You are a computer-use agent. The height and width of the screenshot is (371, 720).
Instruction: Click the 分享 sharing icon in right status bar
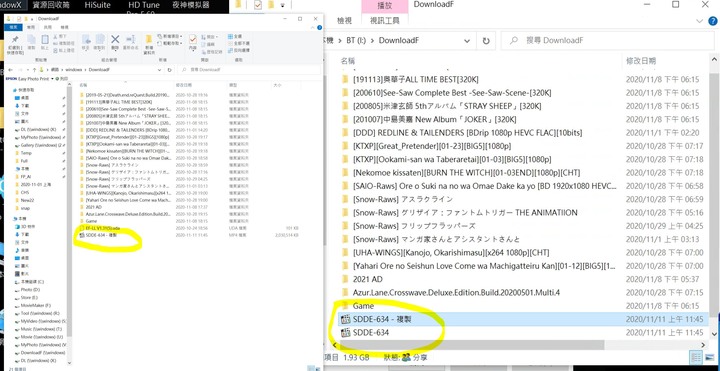[406, 357]
